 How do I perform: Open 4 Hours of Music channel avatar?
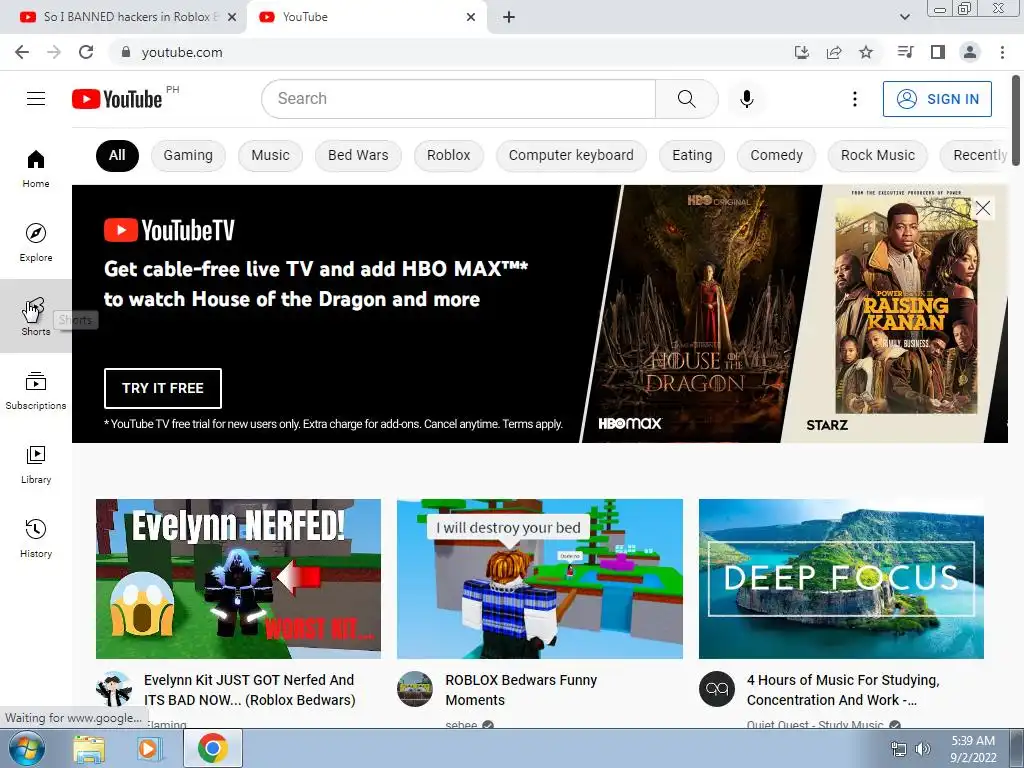[716, 689]
